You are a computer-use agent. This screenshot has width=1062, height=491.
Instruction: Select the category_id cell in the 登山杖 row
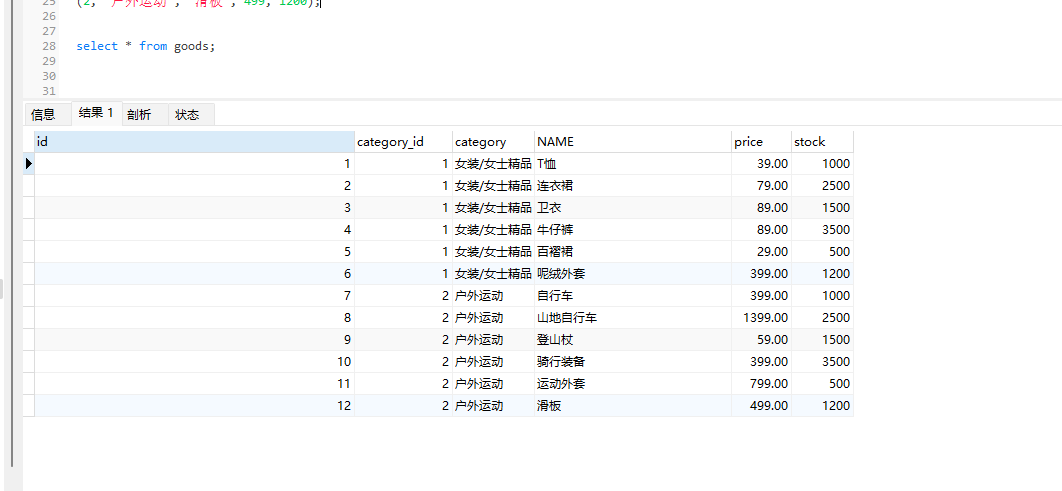click(403, 339)
